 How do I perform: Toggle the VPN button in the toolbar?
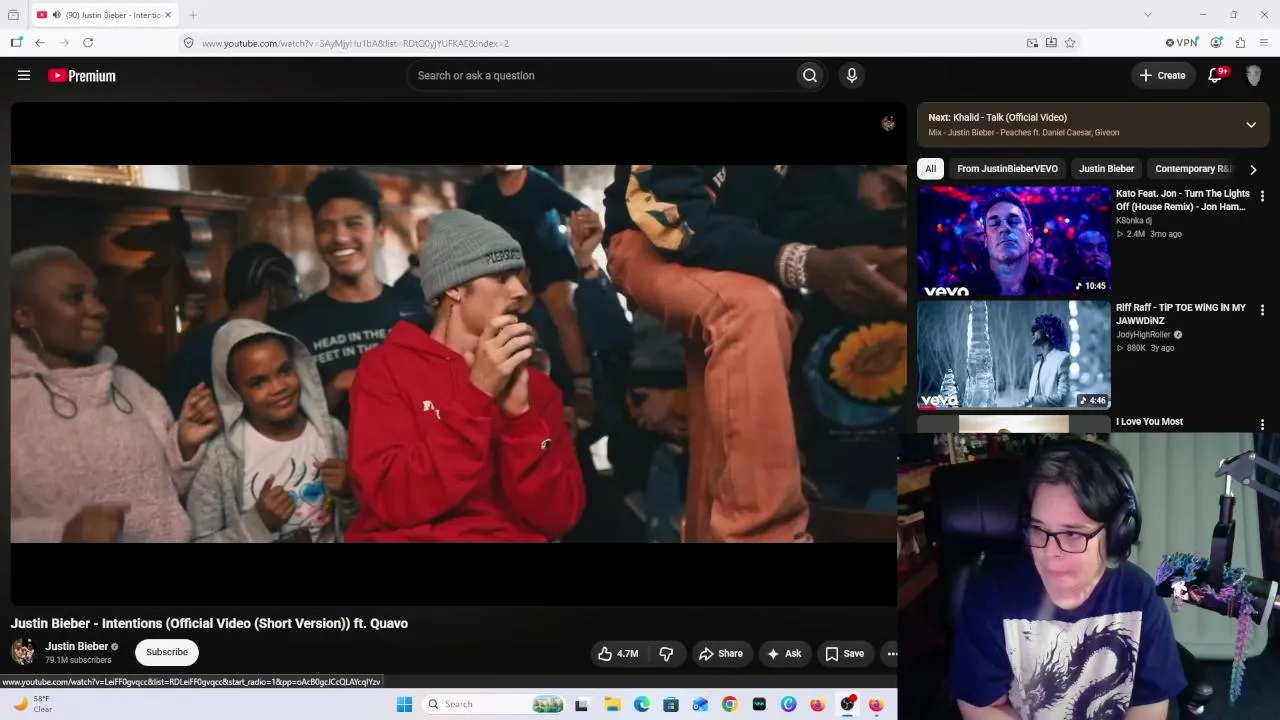(x=1182, y=43)
